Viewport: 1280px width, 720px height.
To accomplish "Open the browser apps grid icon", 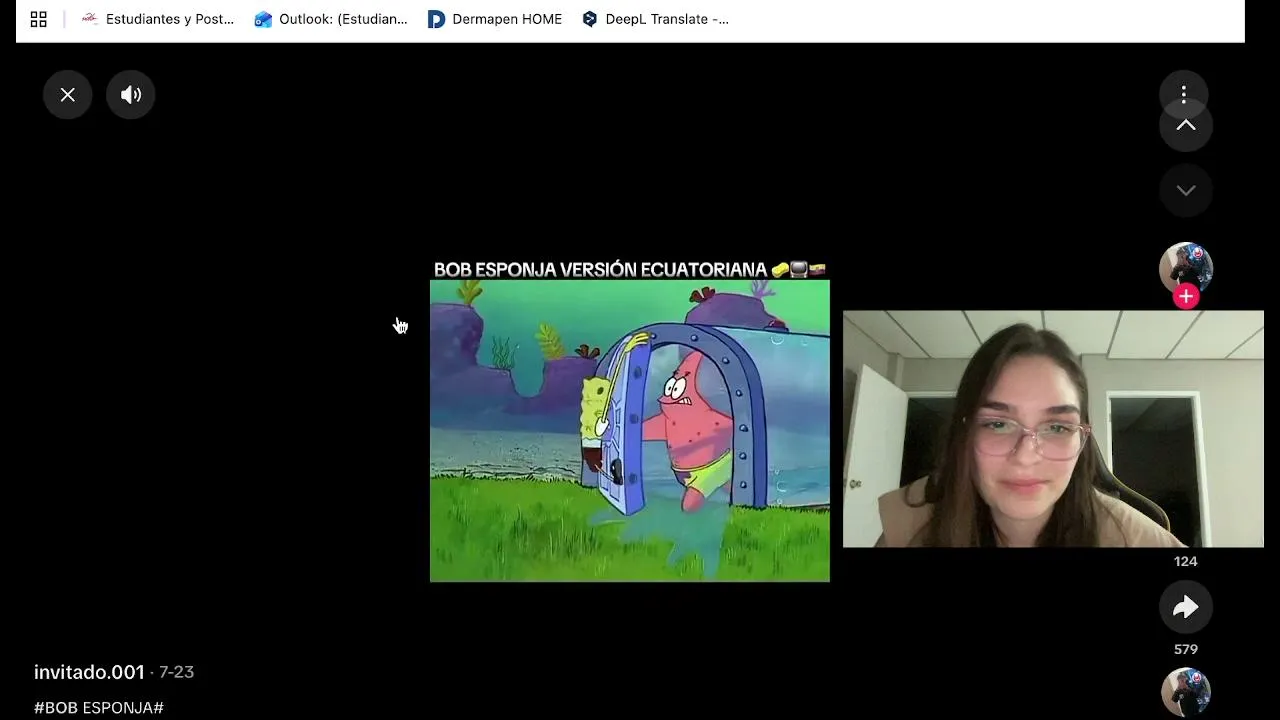I will click(39, 19).
